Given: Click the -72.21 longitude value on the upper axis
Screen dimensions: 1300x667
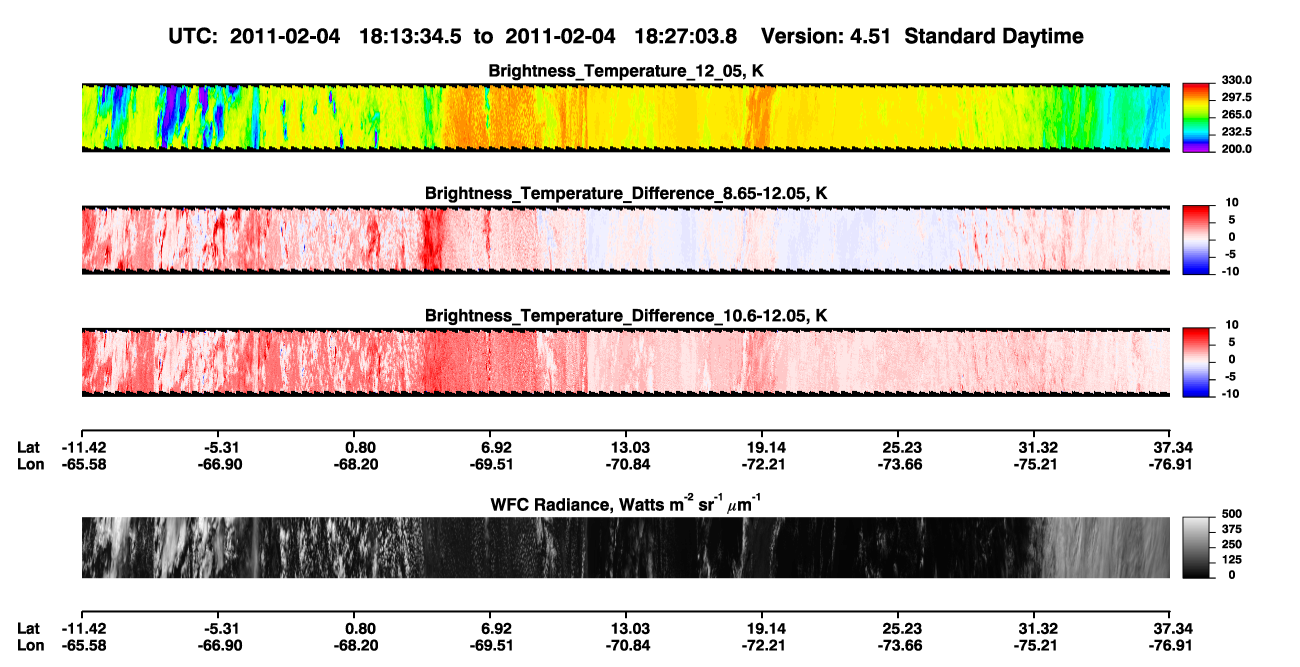Looking at the screenshot, I should (762, 464).
